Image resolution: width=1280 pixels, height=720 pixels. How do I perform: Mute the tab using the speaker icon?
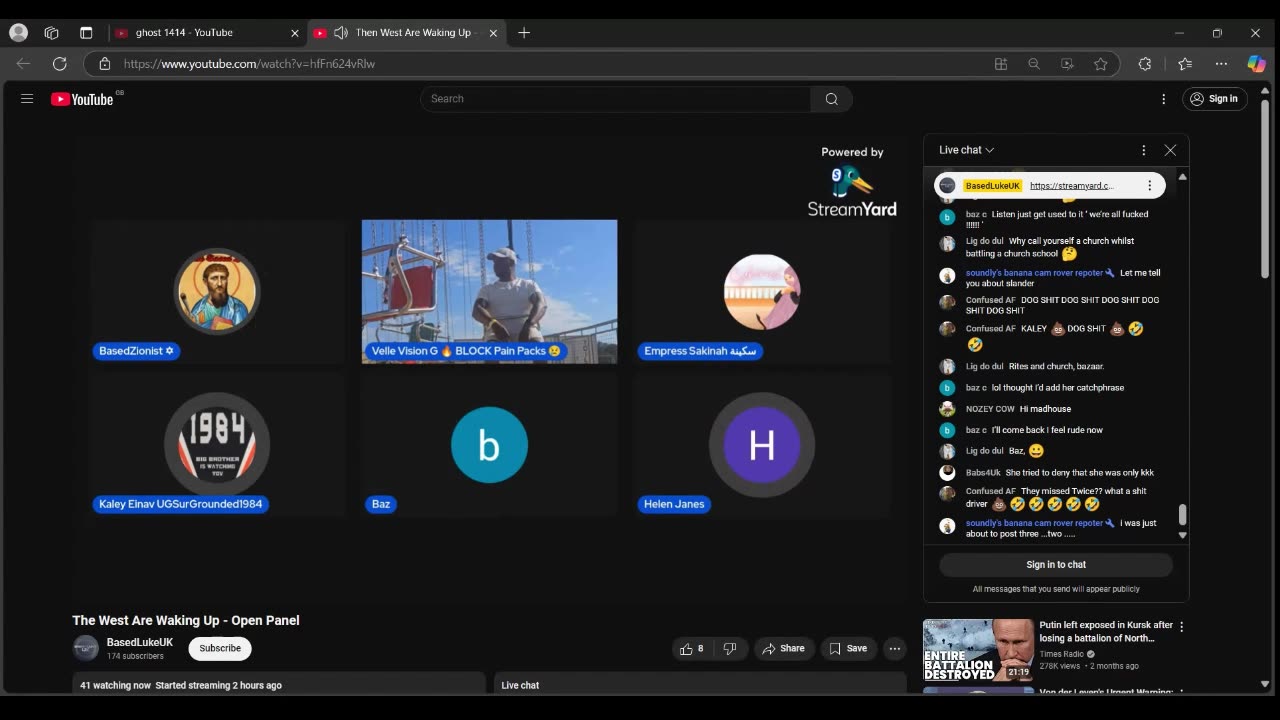point(341,33)
